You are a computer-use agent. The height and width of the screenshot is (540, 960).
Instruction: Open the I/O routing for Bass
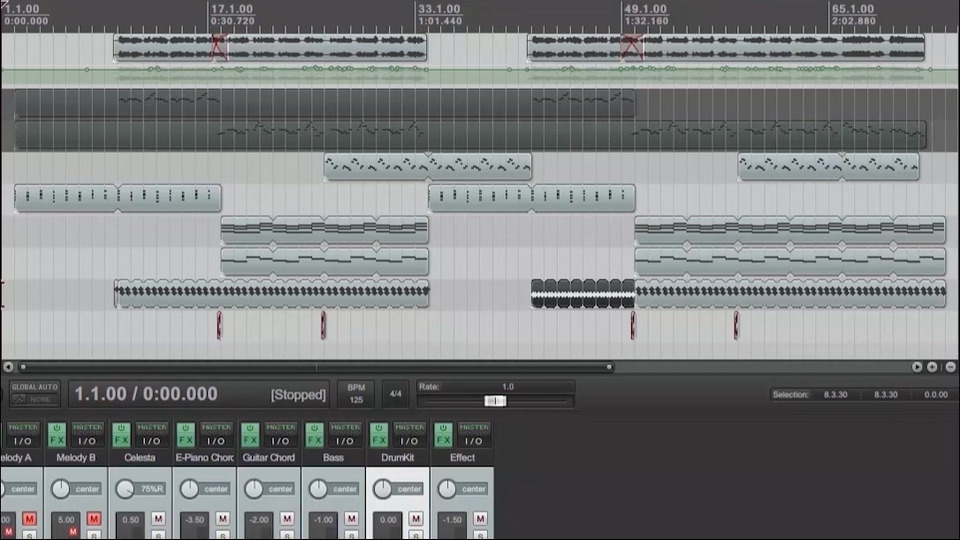click(x=344, y=440)
